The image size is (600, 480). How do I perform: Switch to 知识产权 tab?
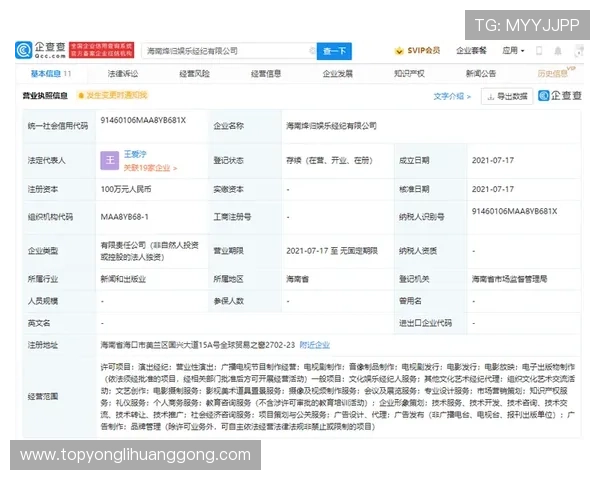pos(409,73)
